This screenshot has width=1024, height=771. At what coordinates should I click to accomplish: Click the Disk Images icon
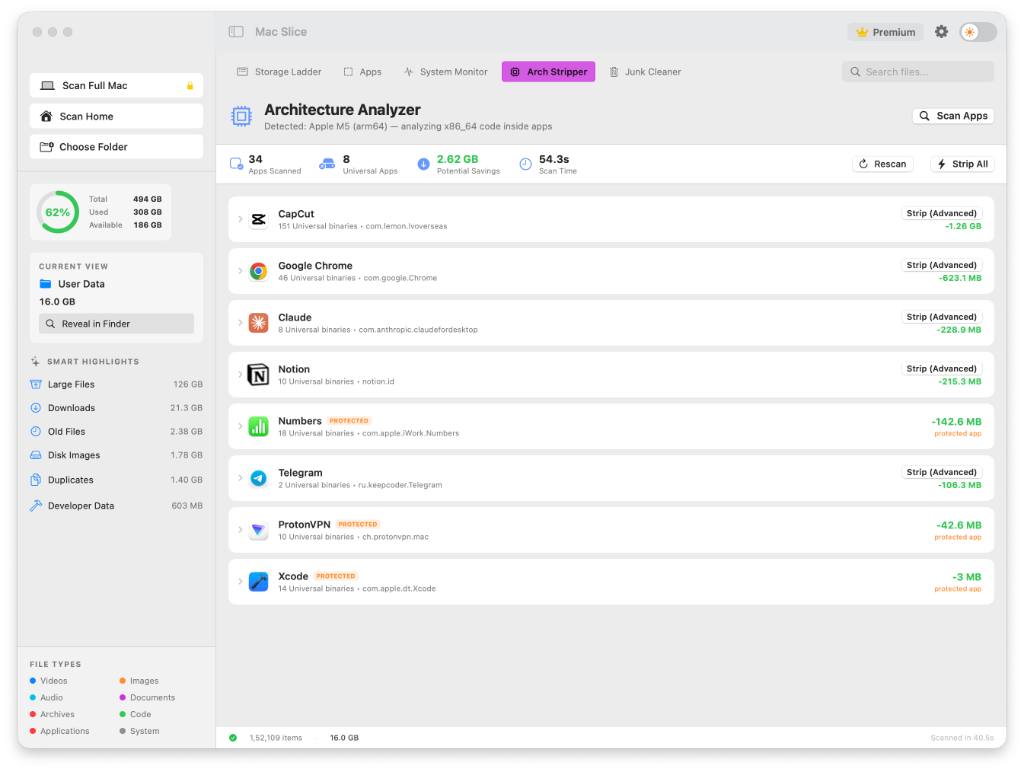click(x=36, y=455)
